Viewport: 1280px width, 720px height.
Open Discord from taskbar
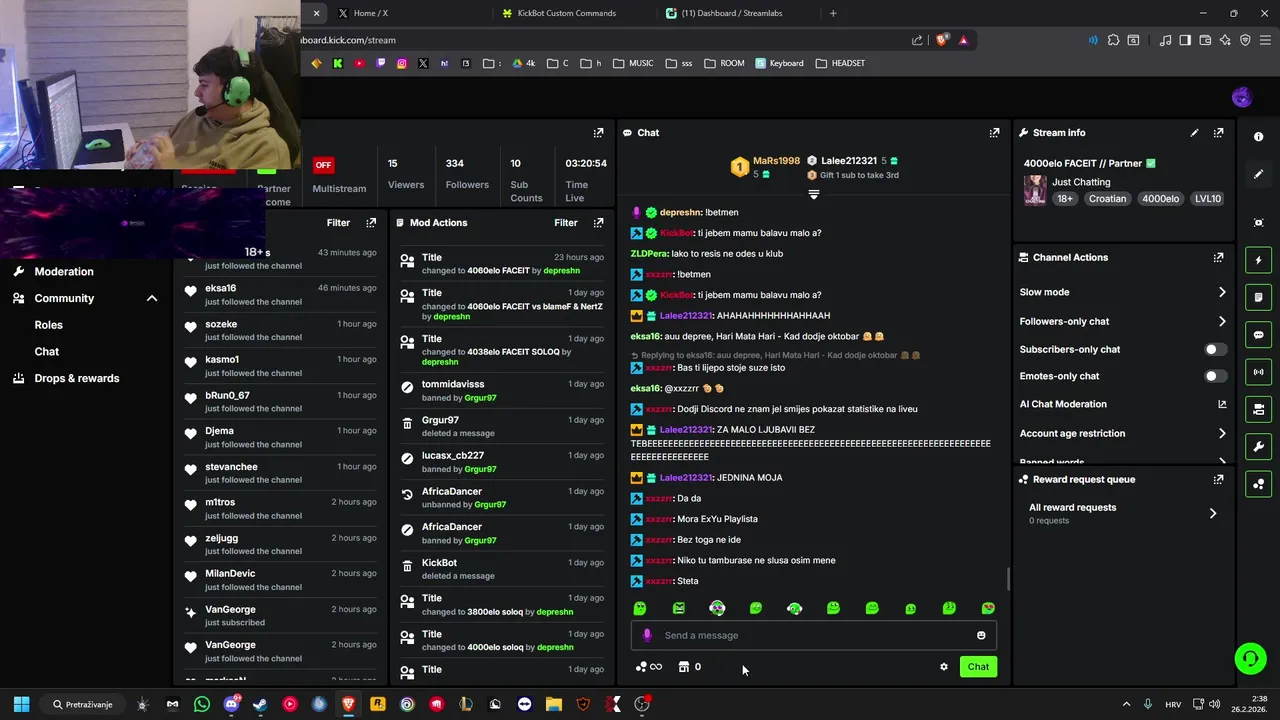click(x=231, y=704)
